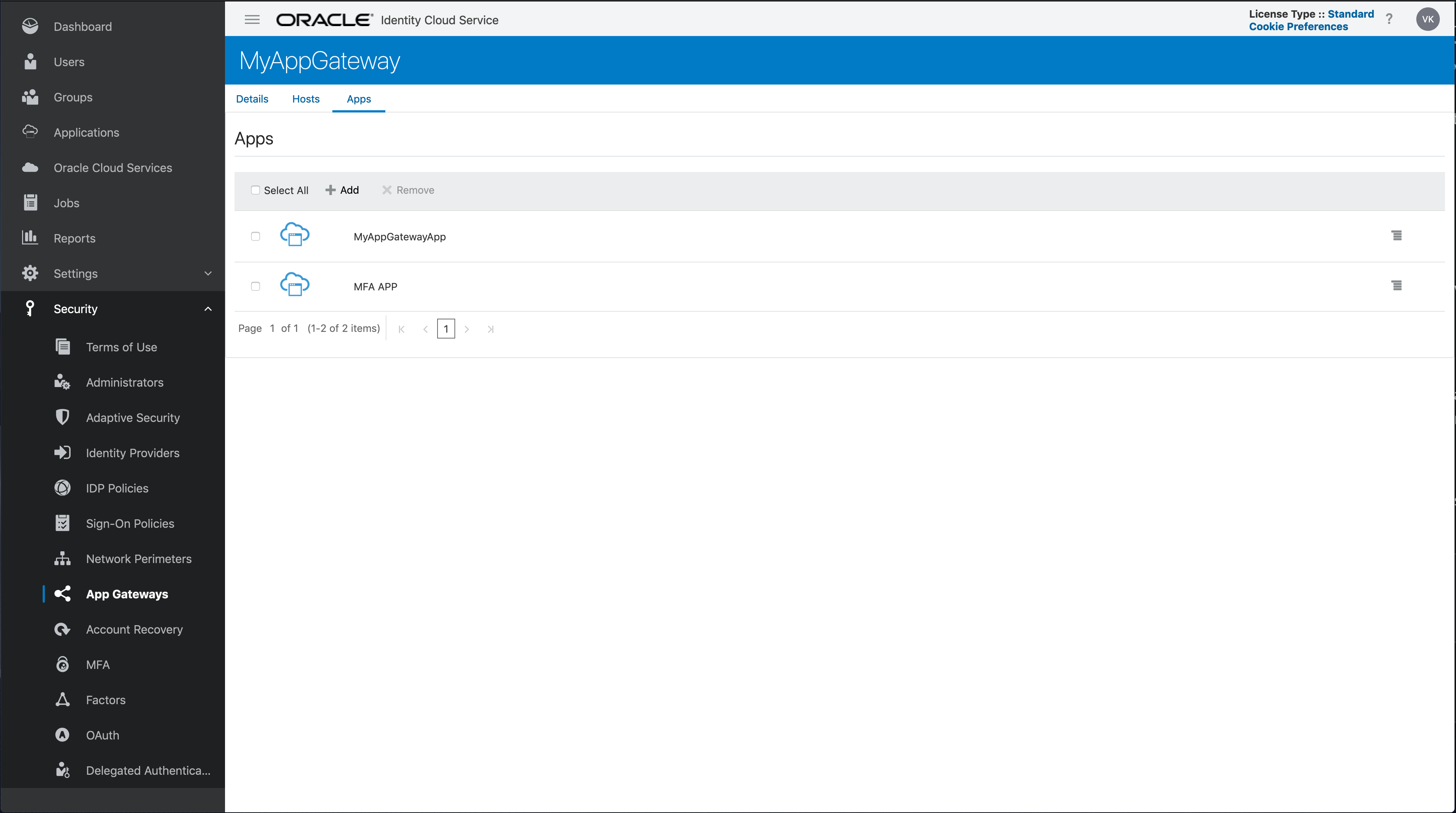
Task: Click the Network Perimeters sidebar icon
Action: pos(62,558)
